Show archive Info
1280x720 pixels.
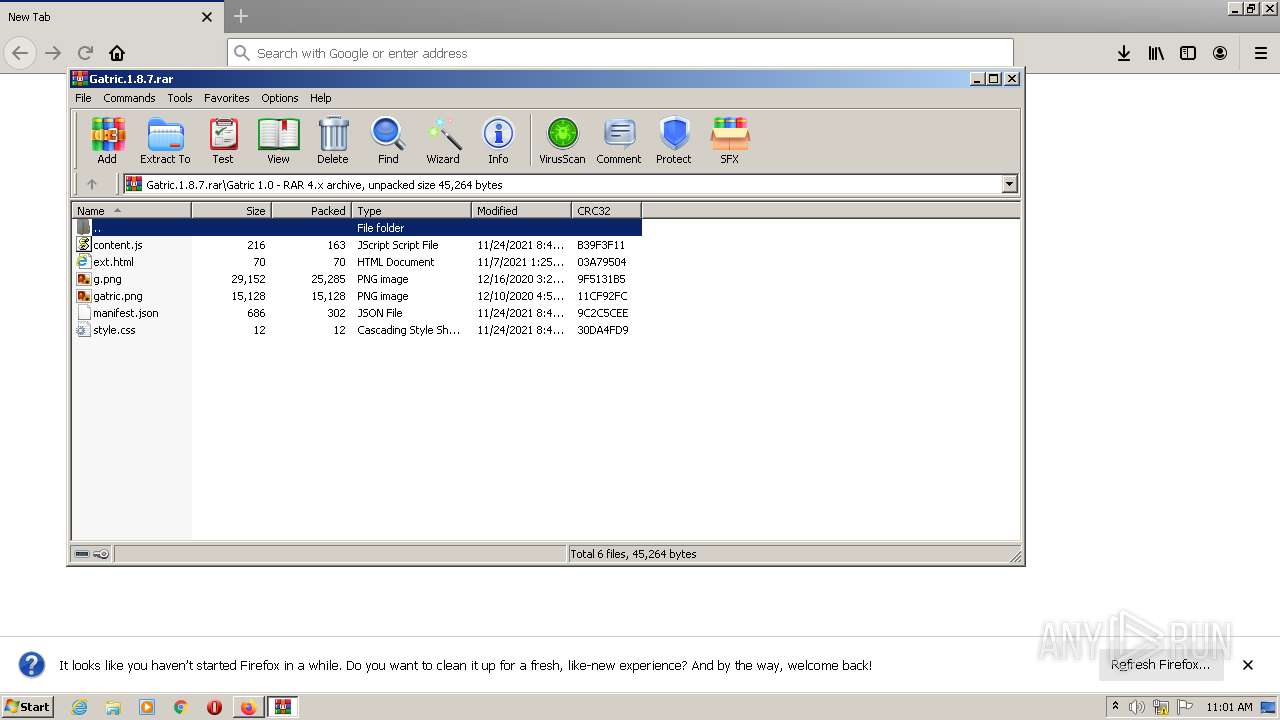(x=498, y=141)
